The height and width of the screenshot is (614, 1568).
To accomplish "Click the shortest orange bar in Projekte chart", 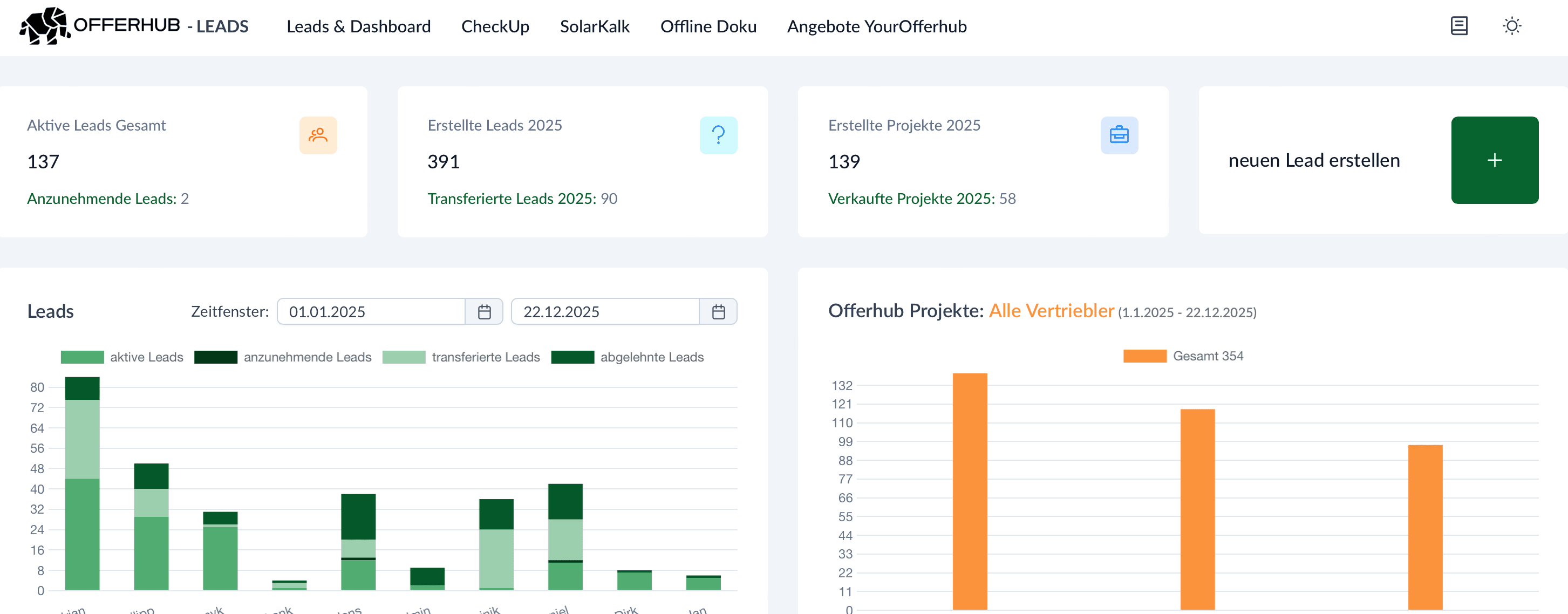I will click(x=1425, y=527).
